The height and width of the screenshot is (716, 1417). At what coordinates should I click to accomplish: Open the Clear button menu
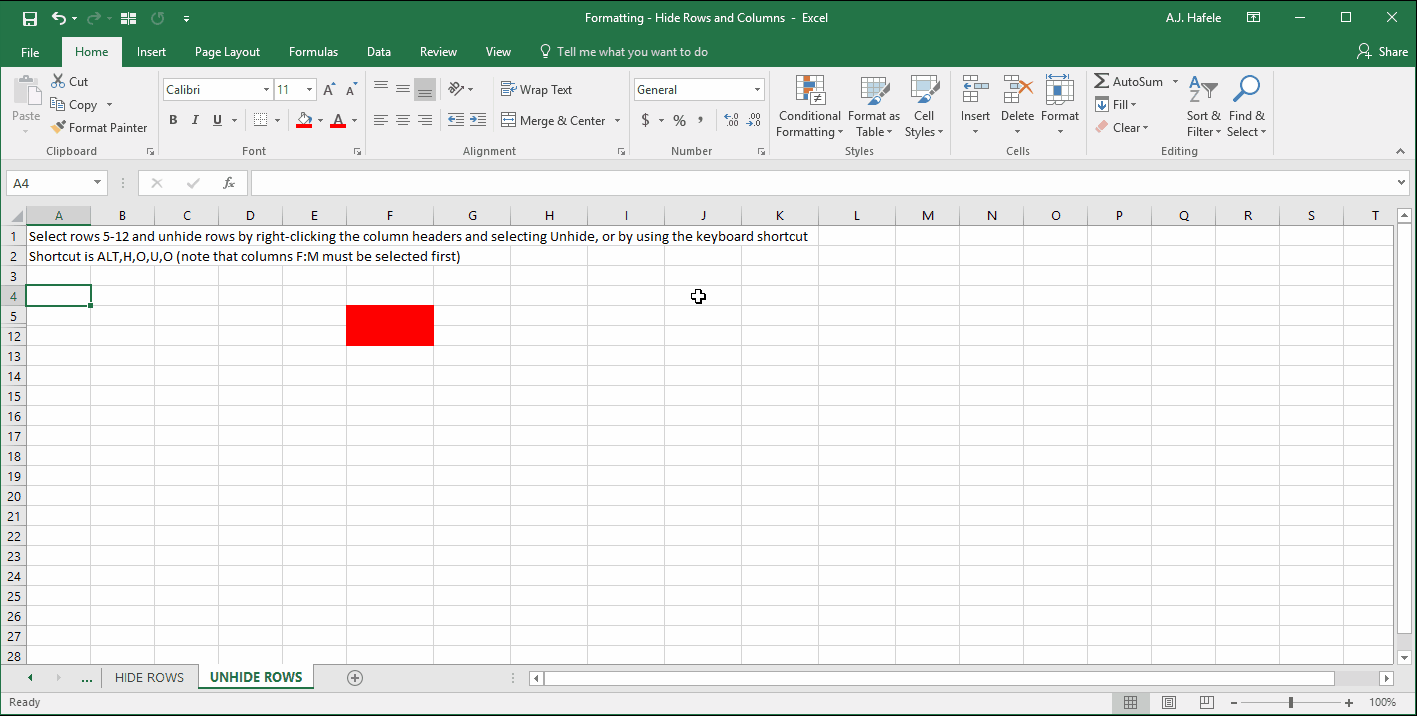(1121, 128)
